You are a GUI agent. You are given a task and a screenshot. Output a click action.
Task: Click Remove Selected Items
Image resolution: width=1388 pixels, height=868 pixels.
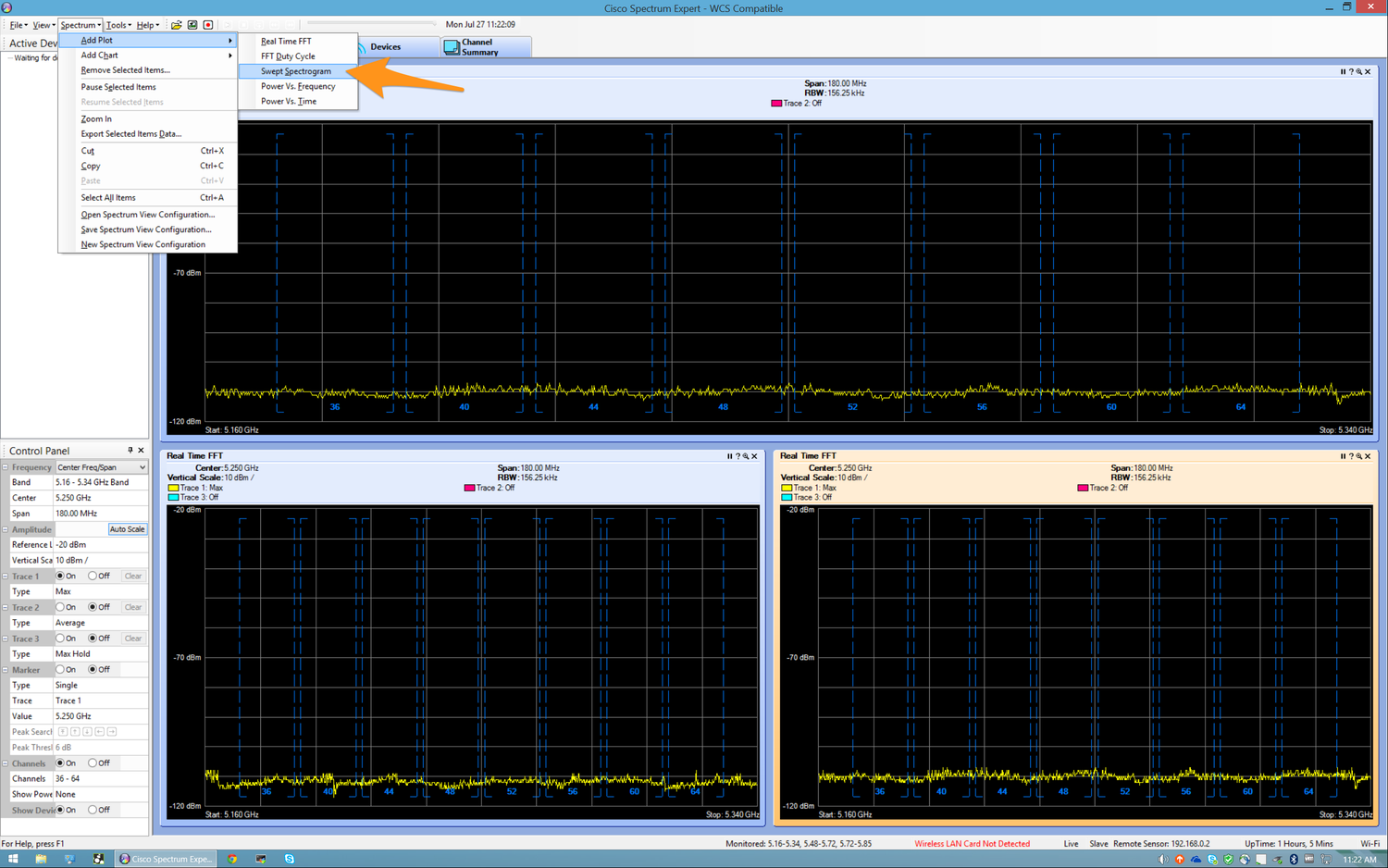pyautogui.click(x=148, y=70)
